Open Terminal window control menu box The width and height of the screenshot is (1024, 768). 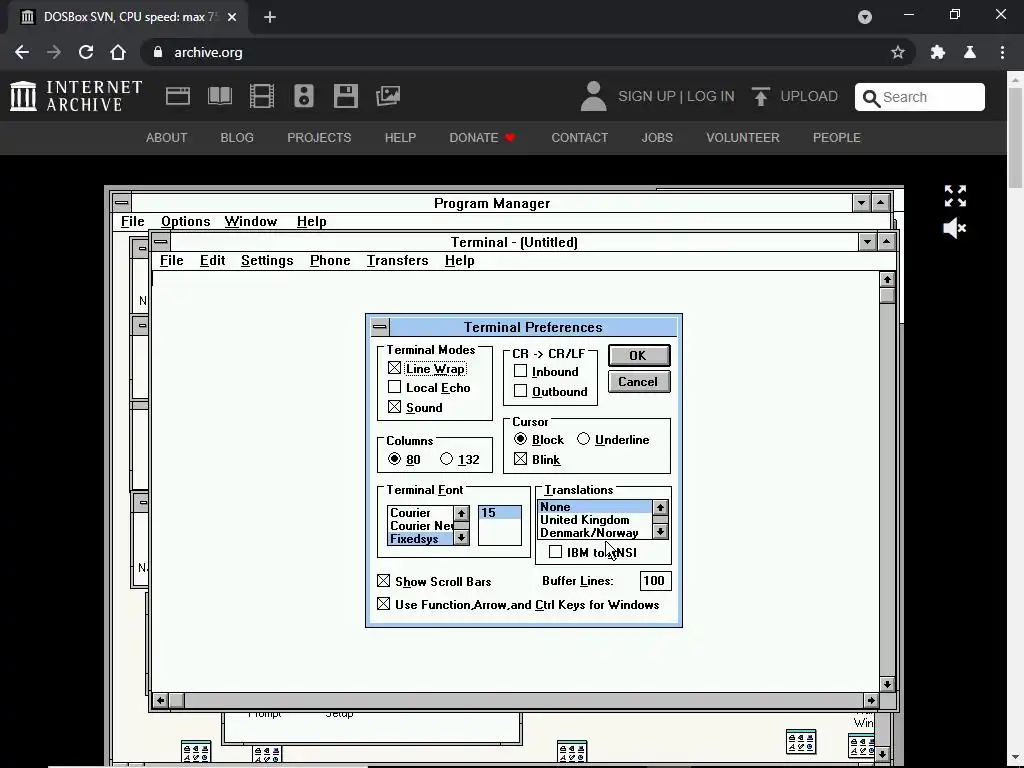coord(160,242)
